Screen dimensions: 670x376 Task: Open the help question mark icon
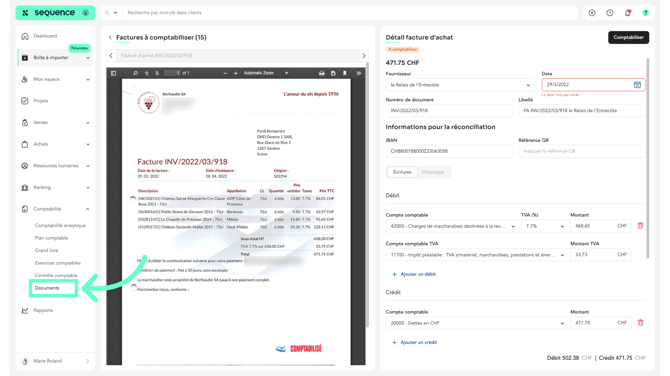tap(645, 13)
